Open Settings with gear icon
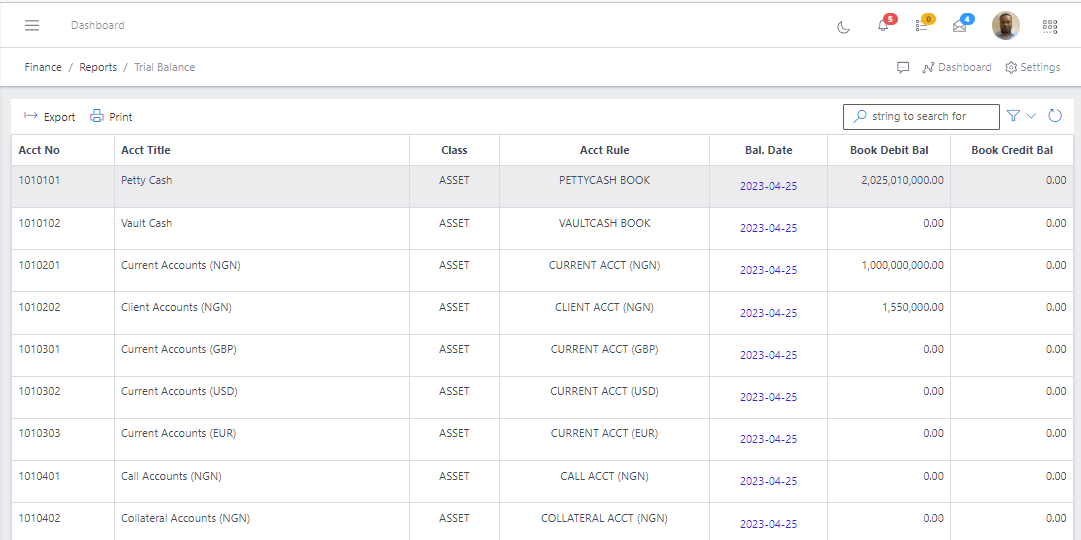The image size is (1081, 540). pos(1033,68)
